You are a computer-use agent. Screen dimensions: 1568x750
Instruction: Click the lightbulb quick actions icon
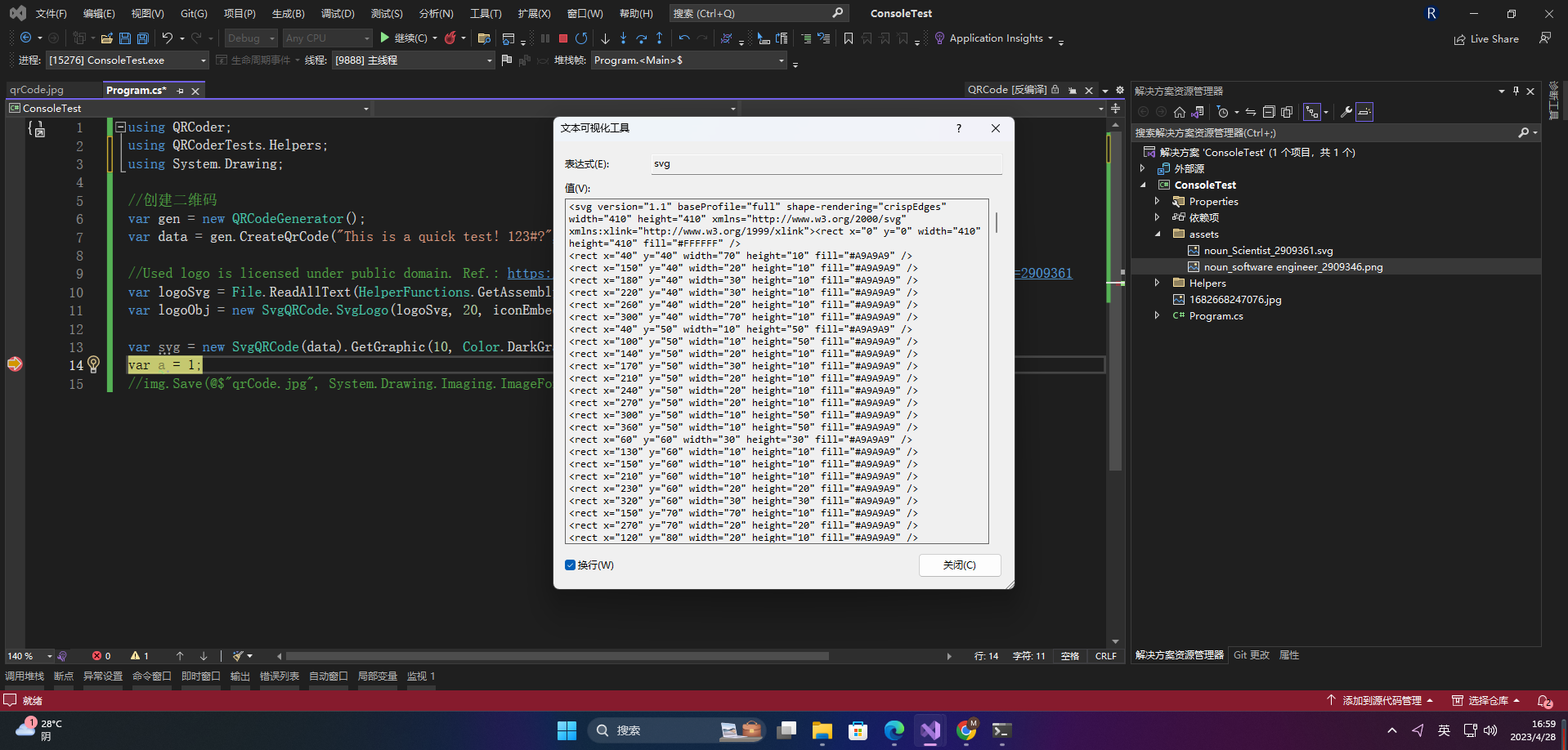(x=93, y=364)
